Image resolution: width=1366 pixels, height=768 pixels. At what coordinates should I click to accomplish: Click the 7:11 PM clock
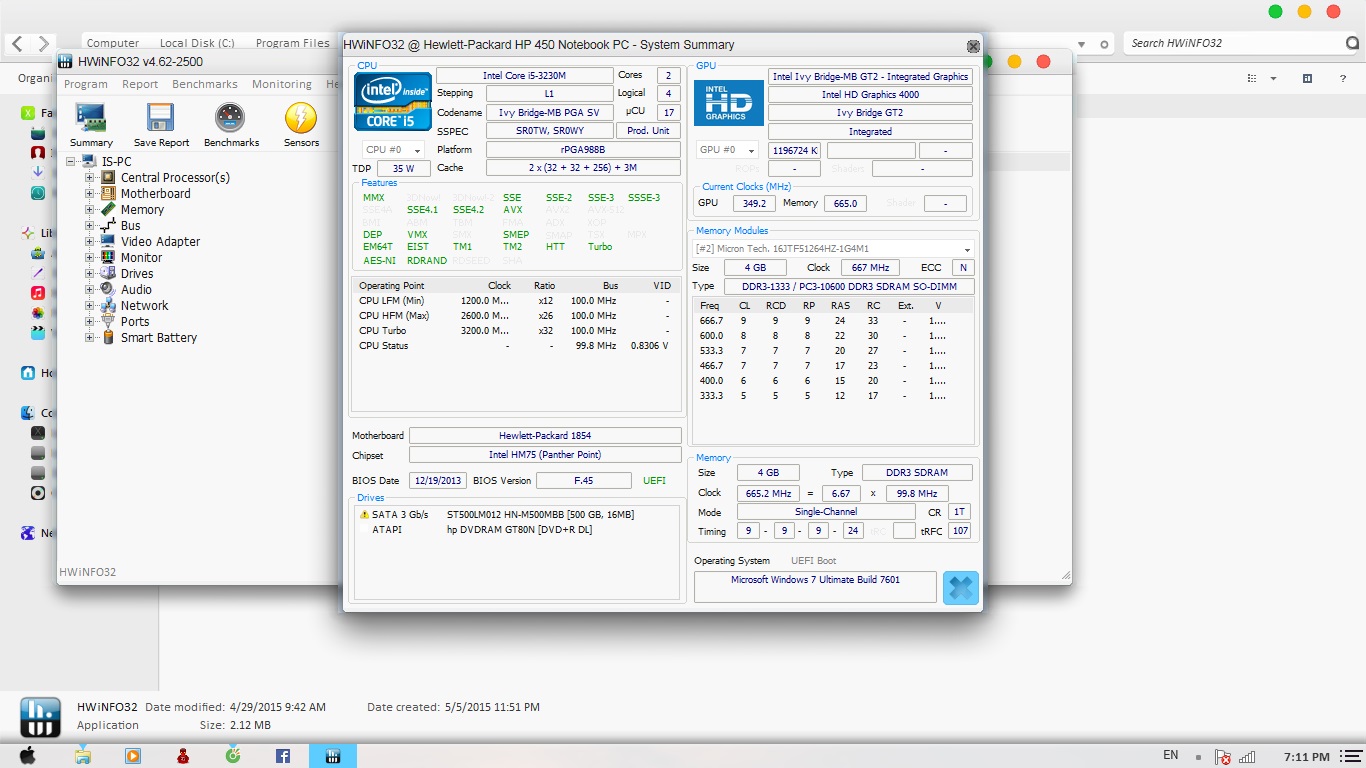tap(1305, 757)
